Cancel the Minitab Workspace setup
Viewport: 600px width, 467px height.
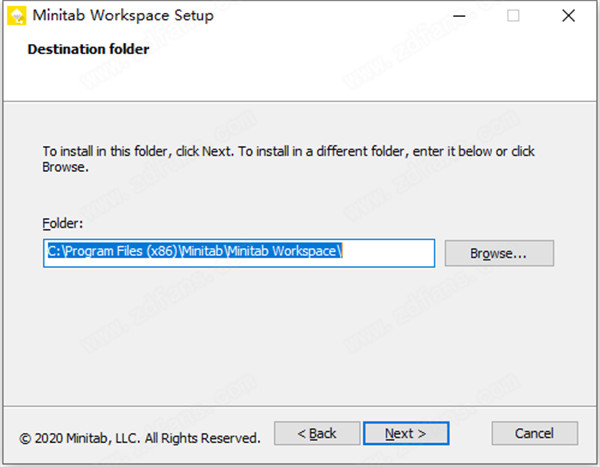click(535, 433)
